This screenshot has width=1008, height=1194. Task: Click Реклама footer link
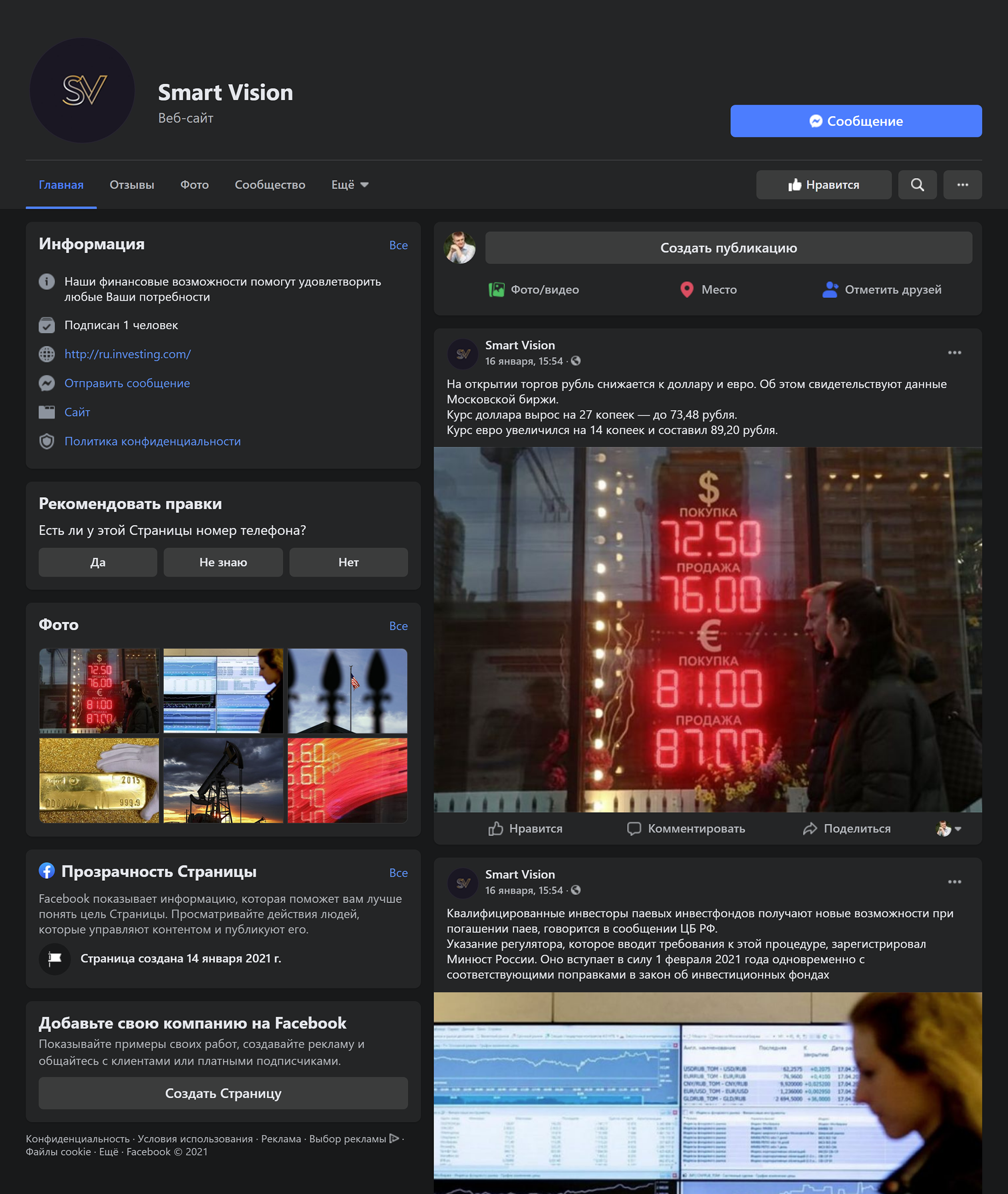click(x=281, y=1139)
